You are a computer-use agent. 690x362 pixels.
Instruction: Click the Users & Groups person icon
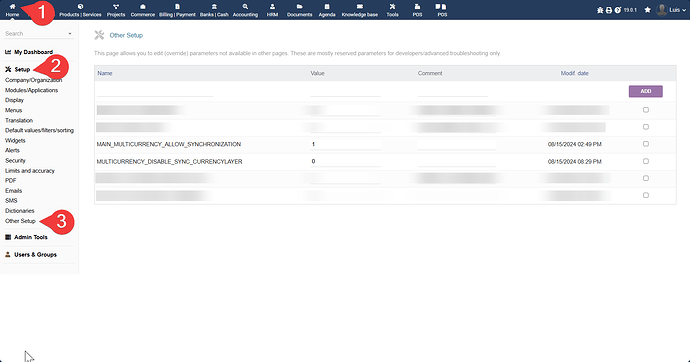[8, 255]
